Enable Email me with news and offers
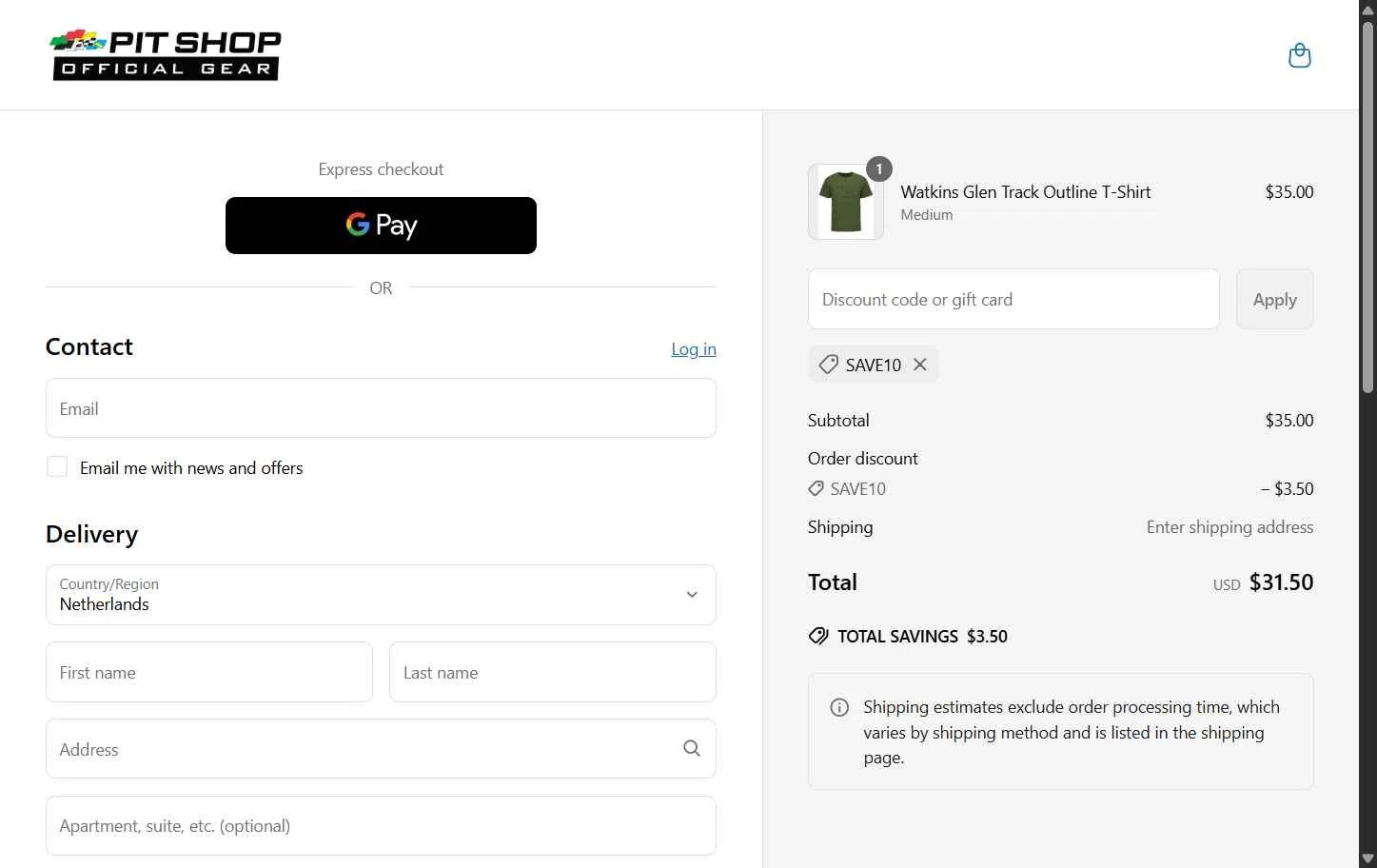 [57, 466]
